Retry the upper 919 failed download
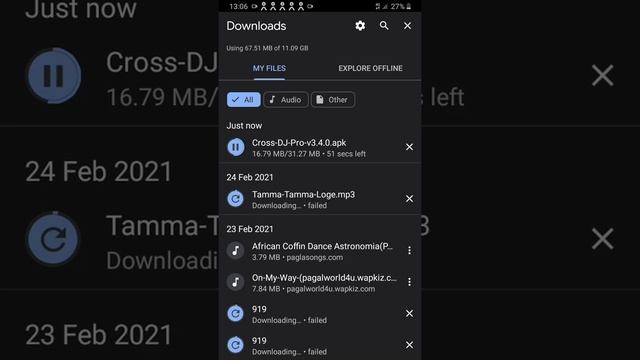 236,313
